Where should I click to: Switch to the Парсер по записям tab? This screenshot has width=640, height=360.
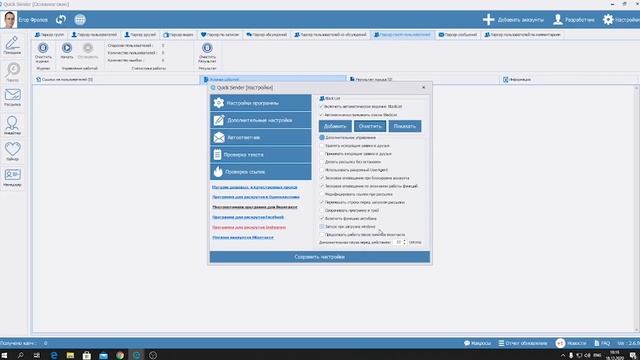coord(220,35)
